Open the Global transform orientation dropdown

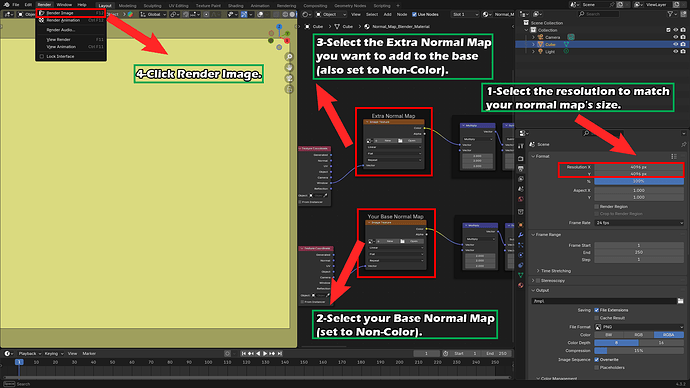153,15
